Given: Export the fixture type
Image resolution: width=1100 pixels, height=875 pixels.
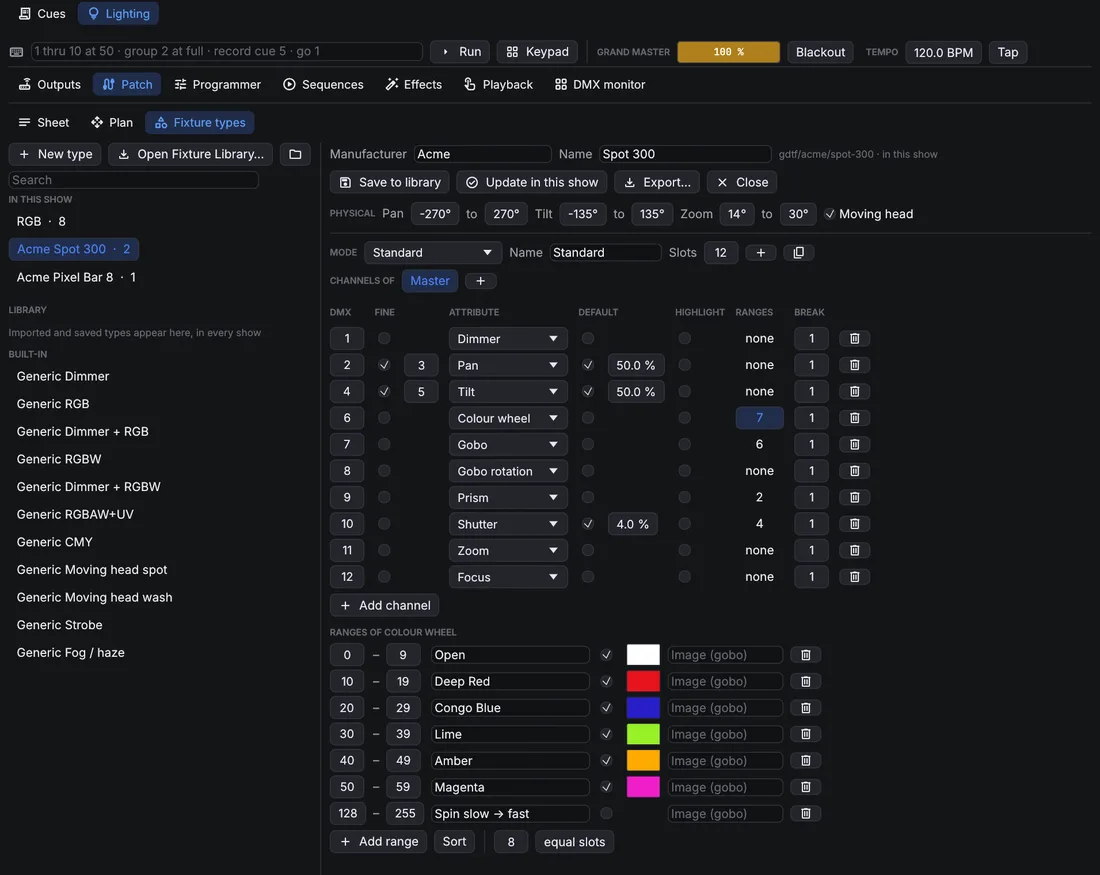Looking at the screenshot, I should pos(657,182).
